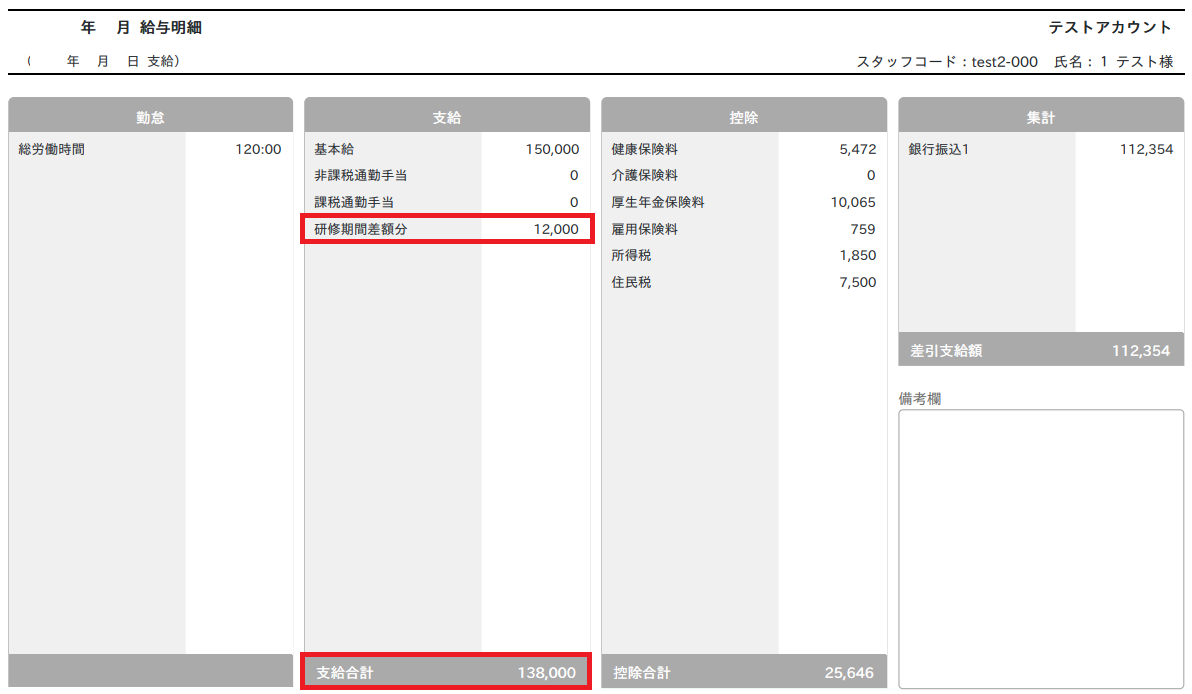
Task: Click the 差引支給額 net pay label
Action: pos(946,351)
